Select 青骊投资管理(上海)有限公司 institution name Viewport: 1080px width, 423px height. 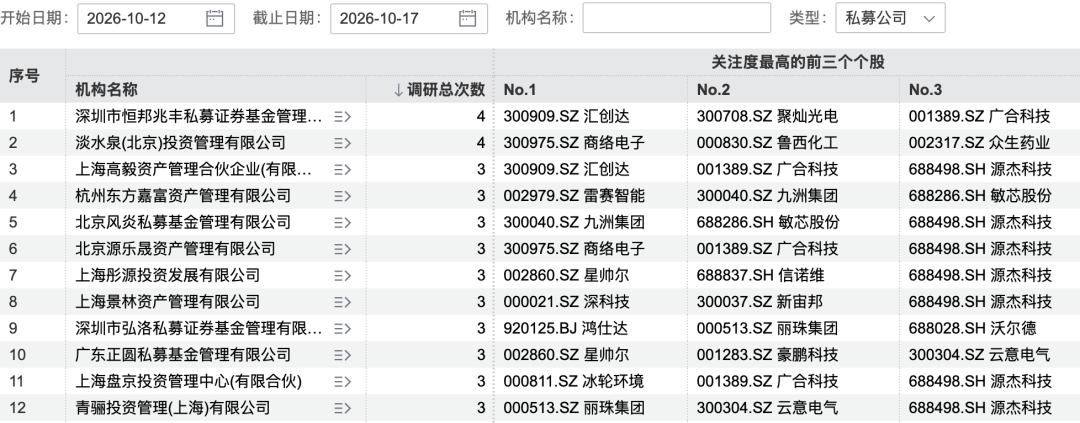click(x=173, y=408)
